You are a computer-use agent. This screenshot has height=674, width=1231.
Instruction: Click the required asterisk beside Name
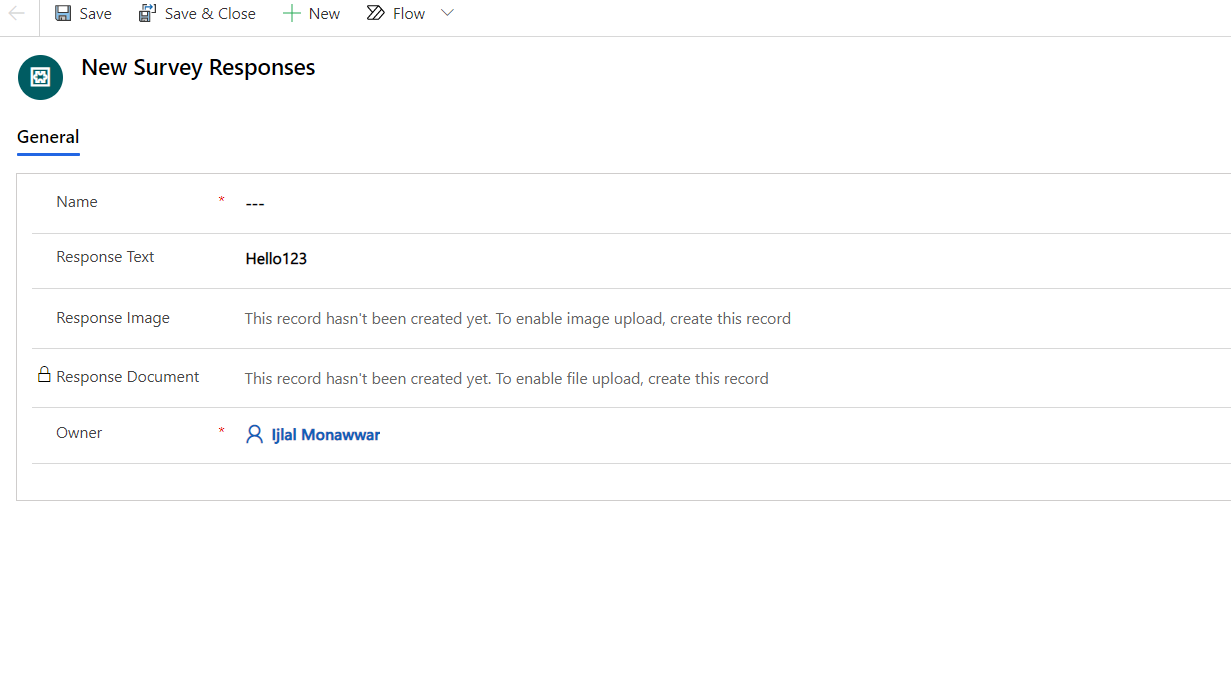pos(221,200)
